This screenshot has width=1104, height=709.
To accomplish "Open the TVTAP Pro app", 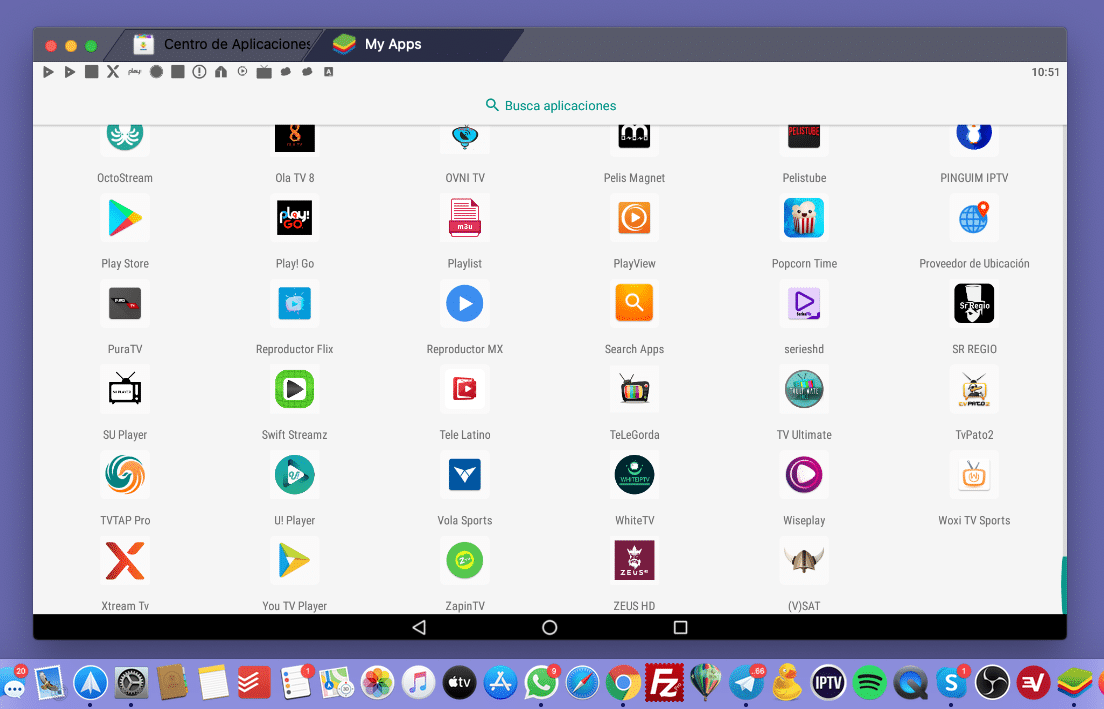I will (124, 475).
